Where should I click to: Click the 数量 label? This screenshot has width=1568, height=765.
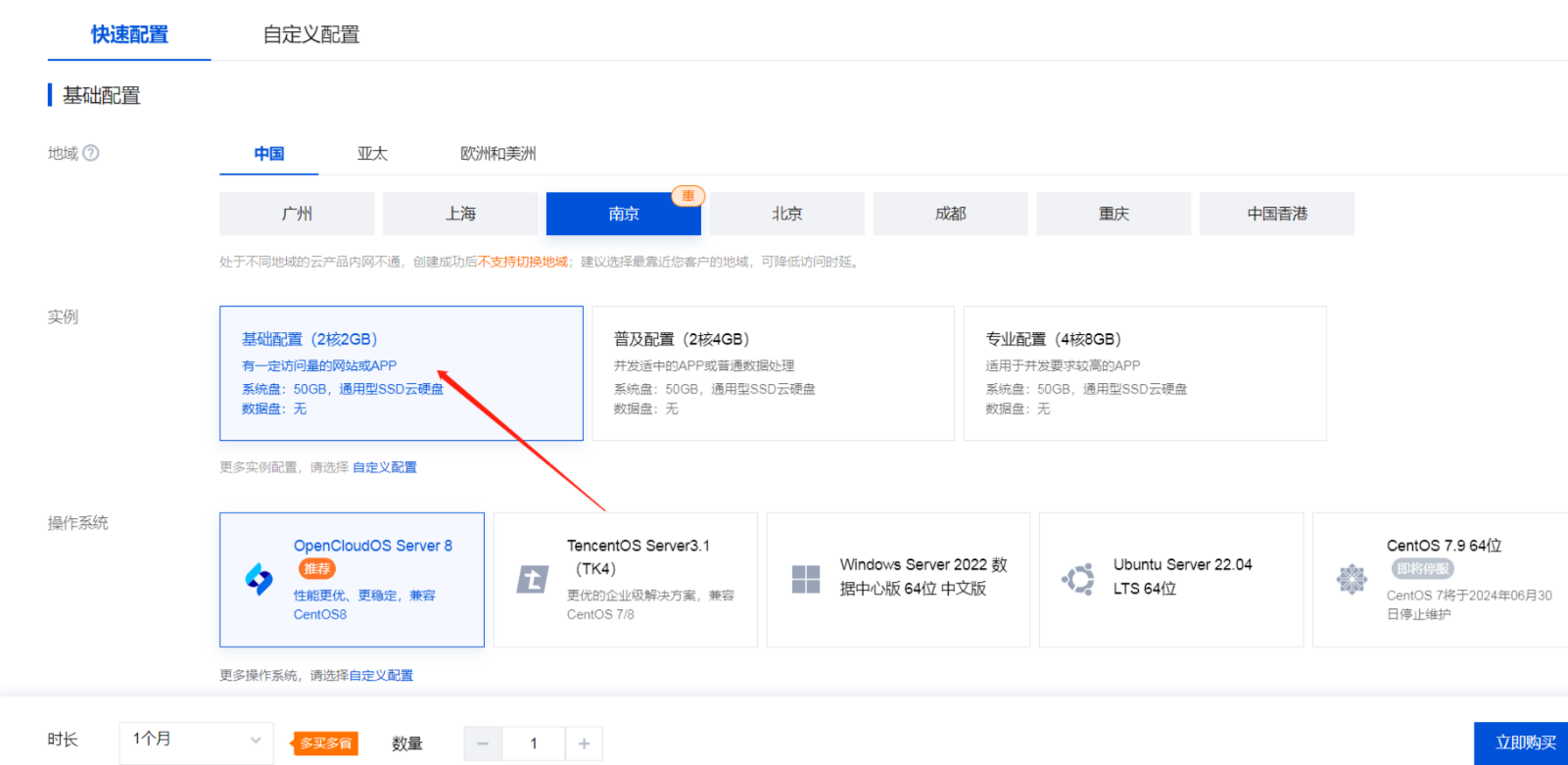[407, 744]
